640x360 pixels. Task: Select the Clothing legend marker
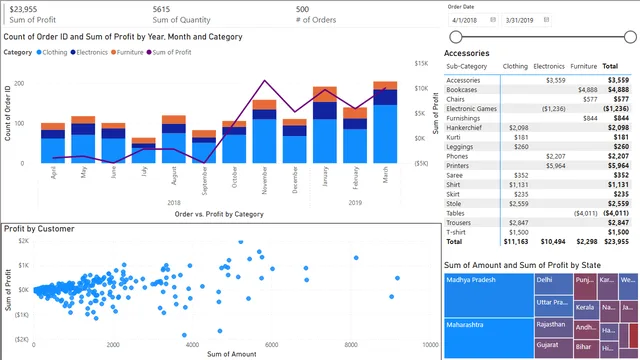point(39,52)
